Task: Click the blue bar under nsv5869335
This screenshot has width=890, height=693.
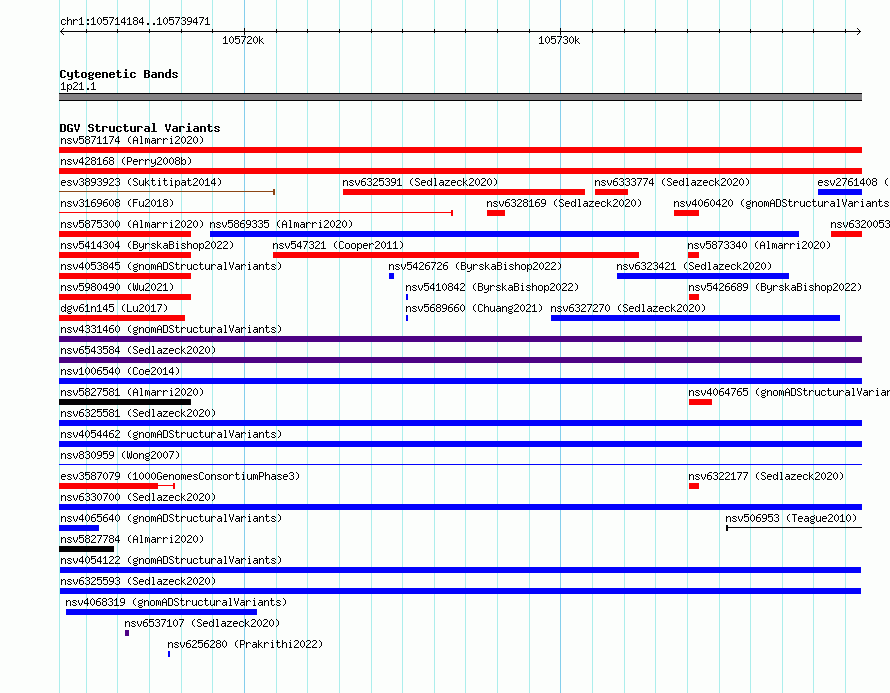Action: 504,234
